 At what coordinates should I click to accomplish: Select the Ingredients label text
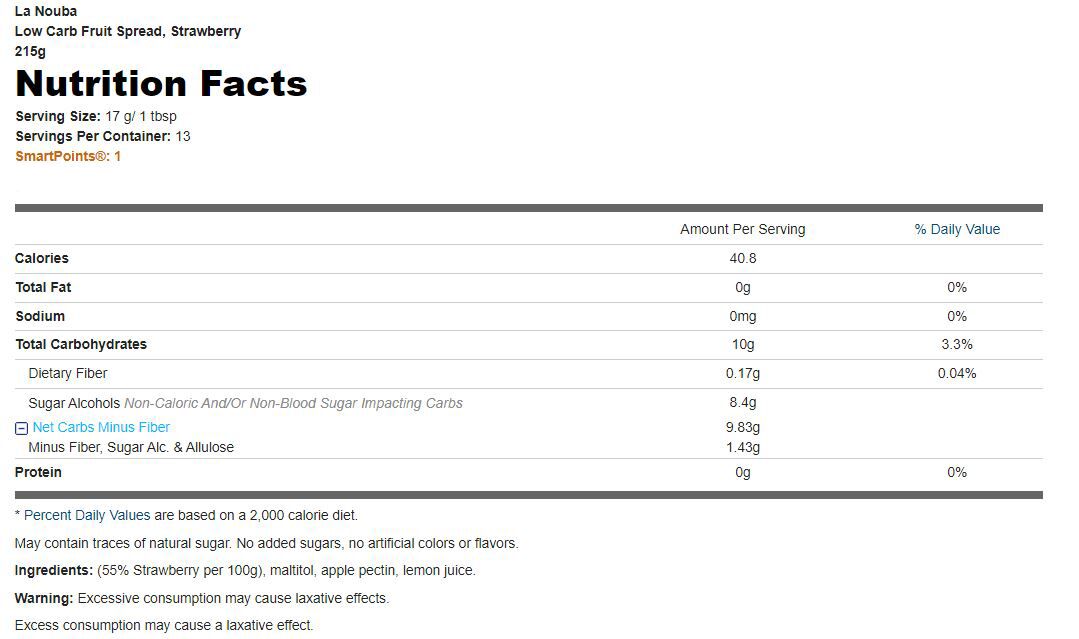54,570
